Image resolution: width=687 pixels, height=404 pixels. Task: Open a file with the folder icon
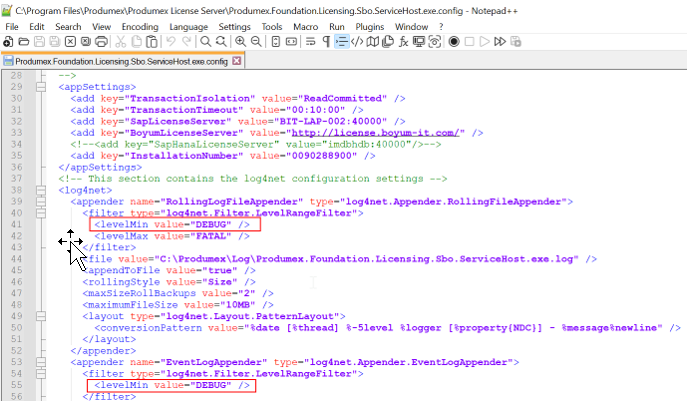(x=24, y=42)
